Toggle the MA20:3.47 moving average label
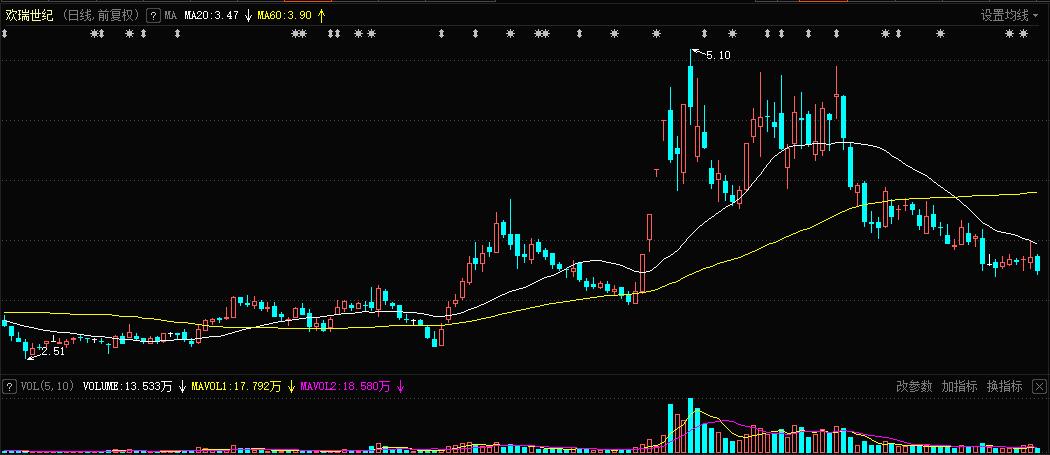 tap(211, 16)
